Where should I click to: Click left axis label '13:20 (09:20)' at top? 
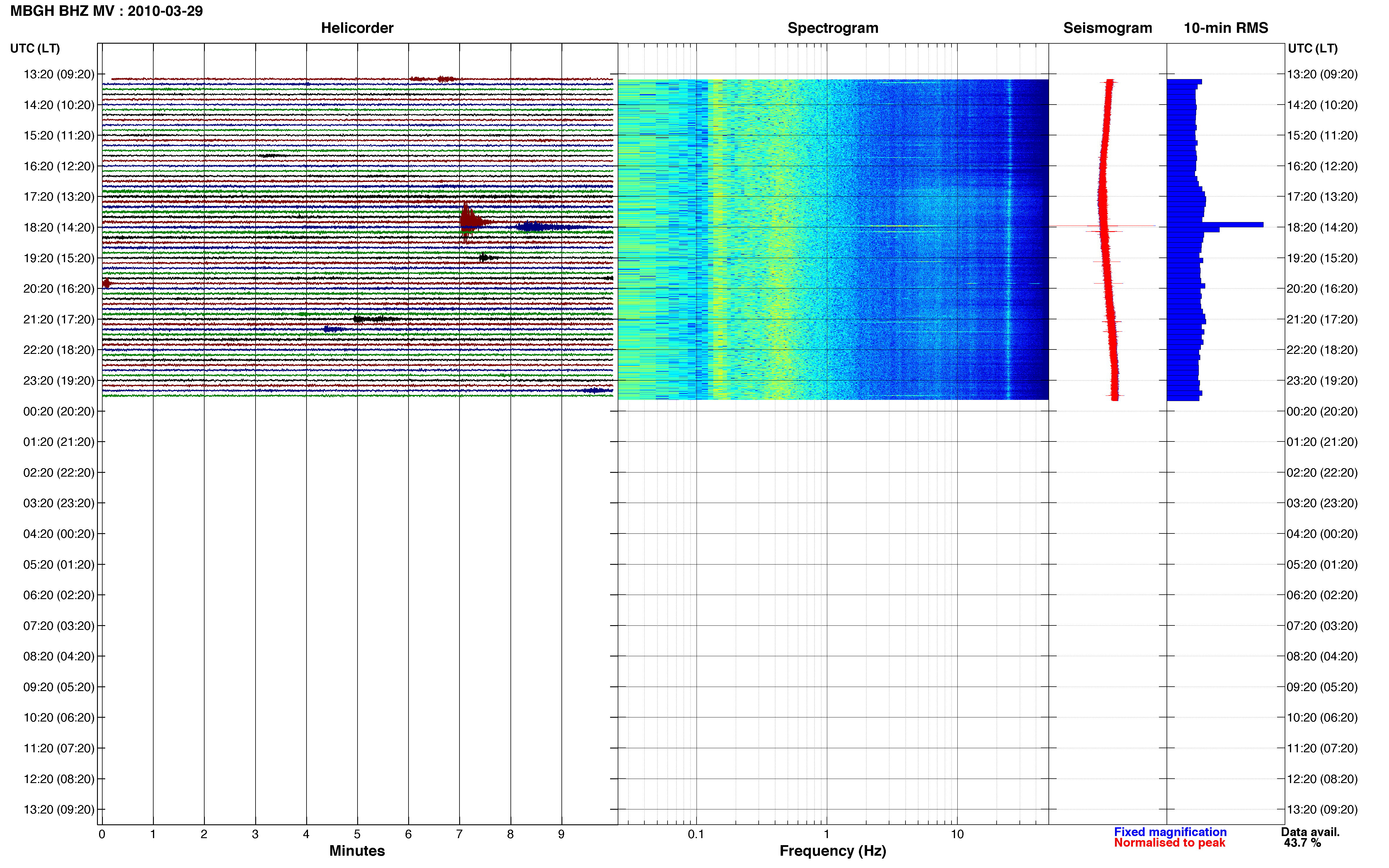[59, 74]
